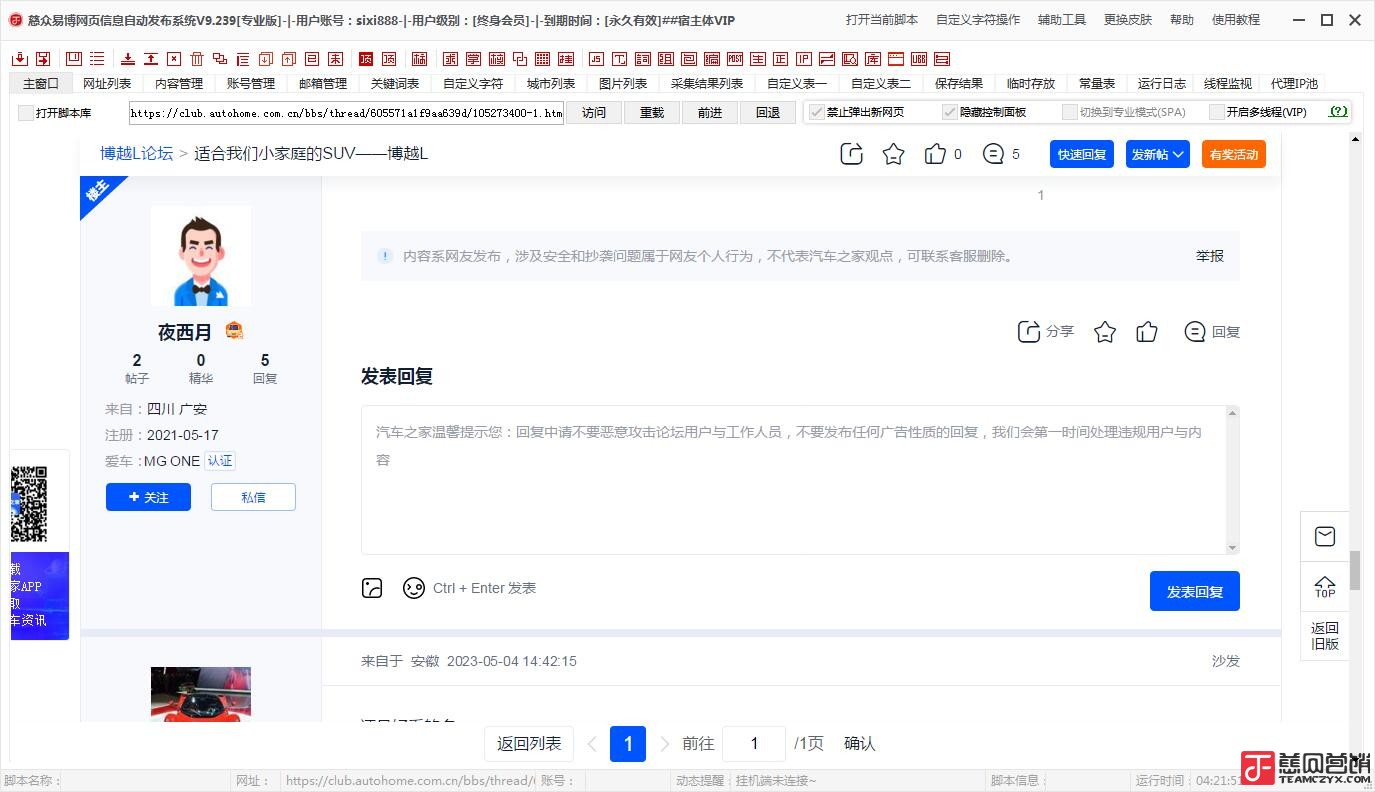Click the 返回列表 button
The width and height of the screenshot is (1375, 792).
coord(529,744)
